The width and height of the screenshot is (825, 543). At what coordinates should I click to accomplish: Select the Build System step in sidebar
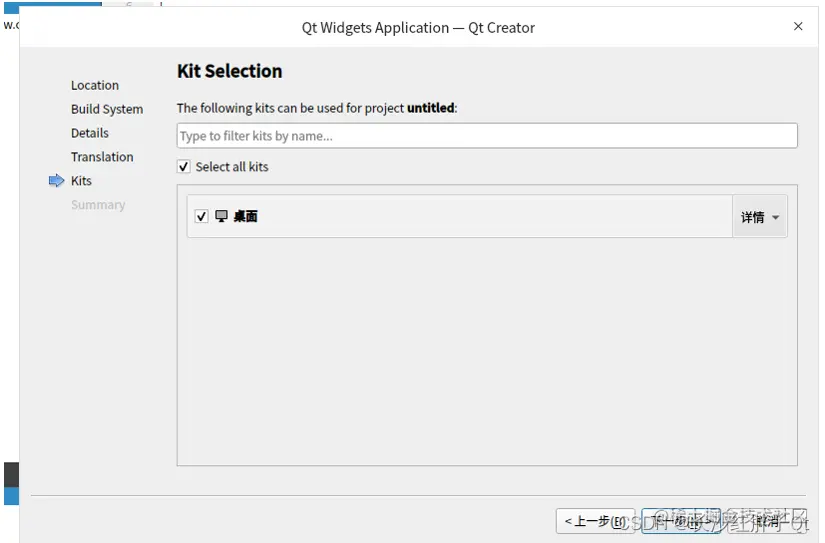coord(107,109)
